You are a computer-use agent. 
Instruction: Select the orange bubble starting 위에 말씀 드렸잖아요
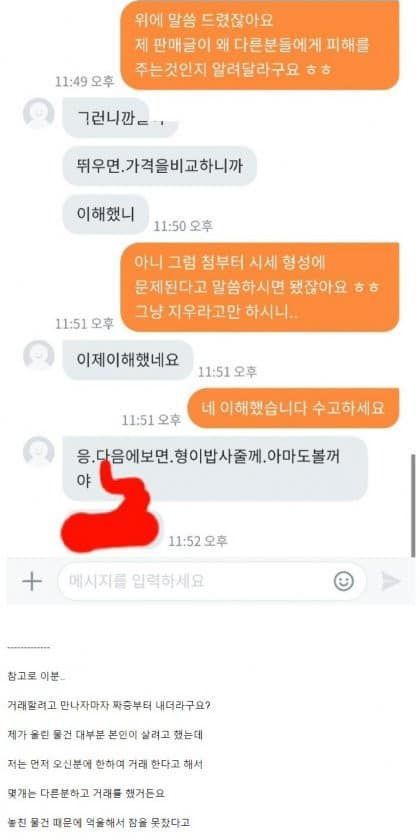[x=260, y=45]
